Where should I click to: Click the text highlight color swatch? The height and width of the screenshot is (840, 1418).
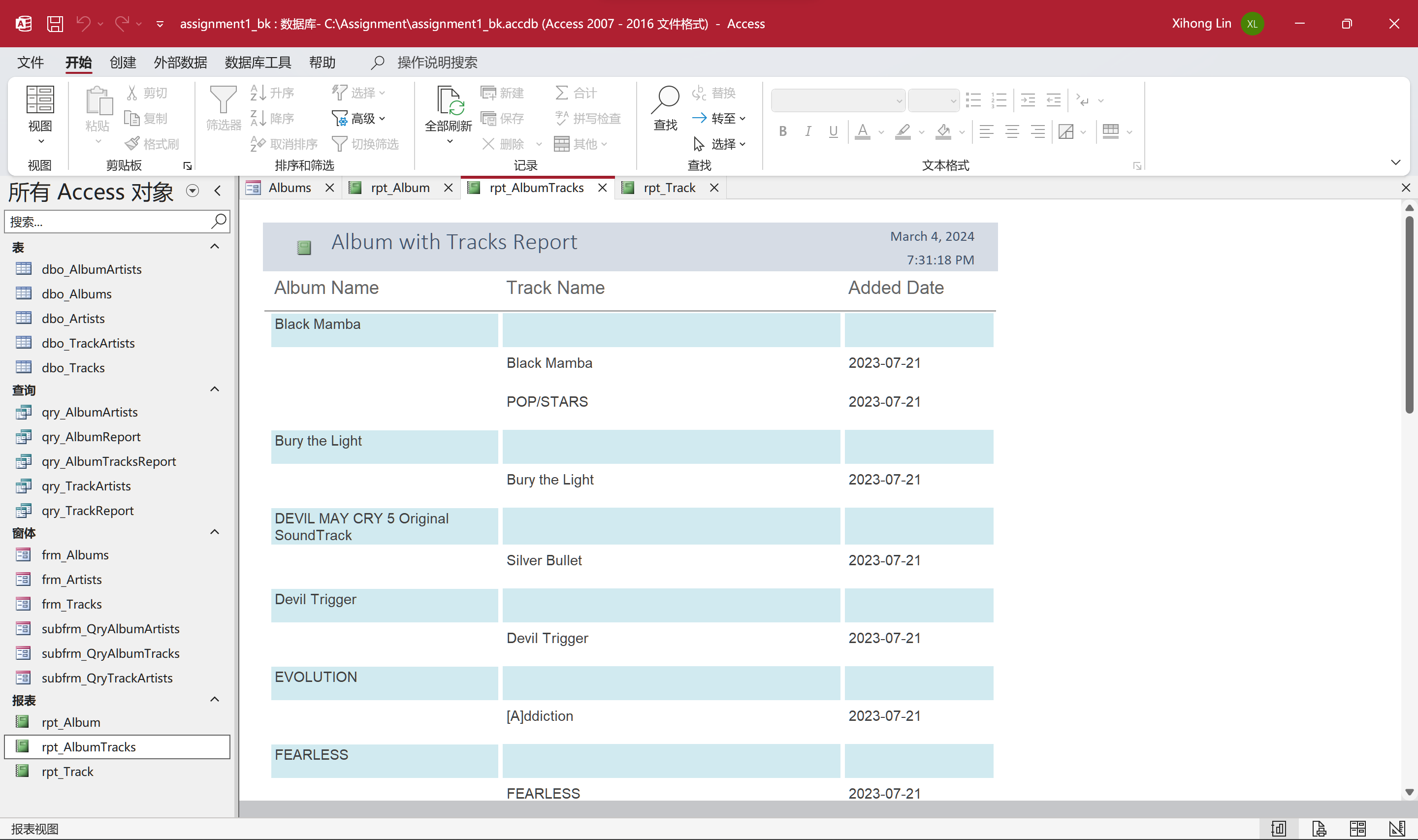click(902, 131)
